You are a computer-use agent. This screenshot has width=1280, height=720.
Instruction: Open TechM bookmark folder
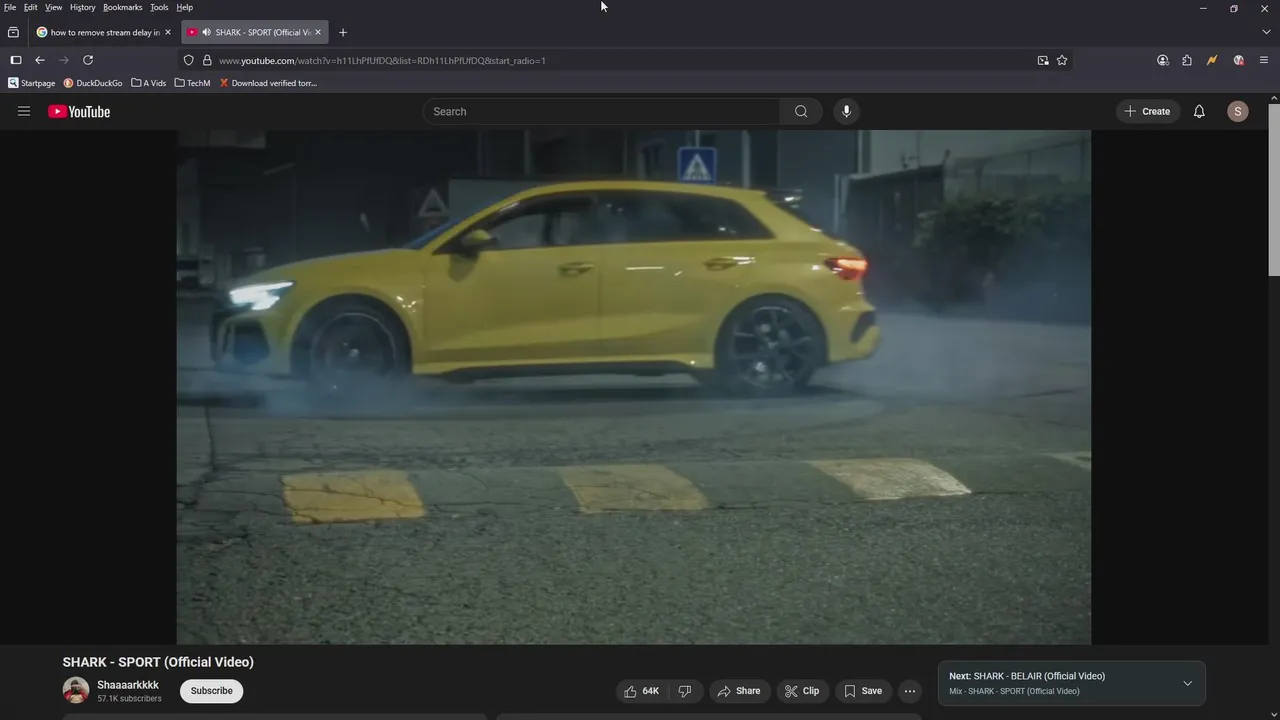pyautogui.click(x=192, y=83)
